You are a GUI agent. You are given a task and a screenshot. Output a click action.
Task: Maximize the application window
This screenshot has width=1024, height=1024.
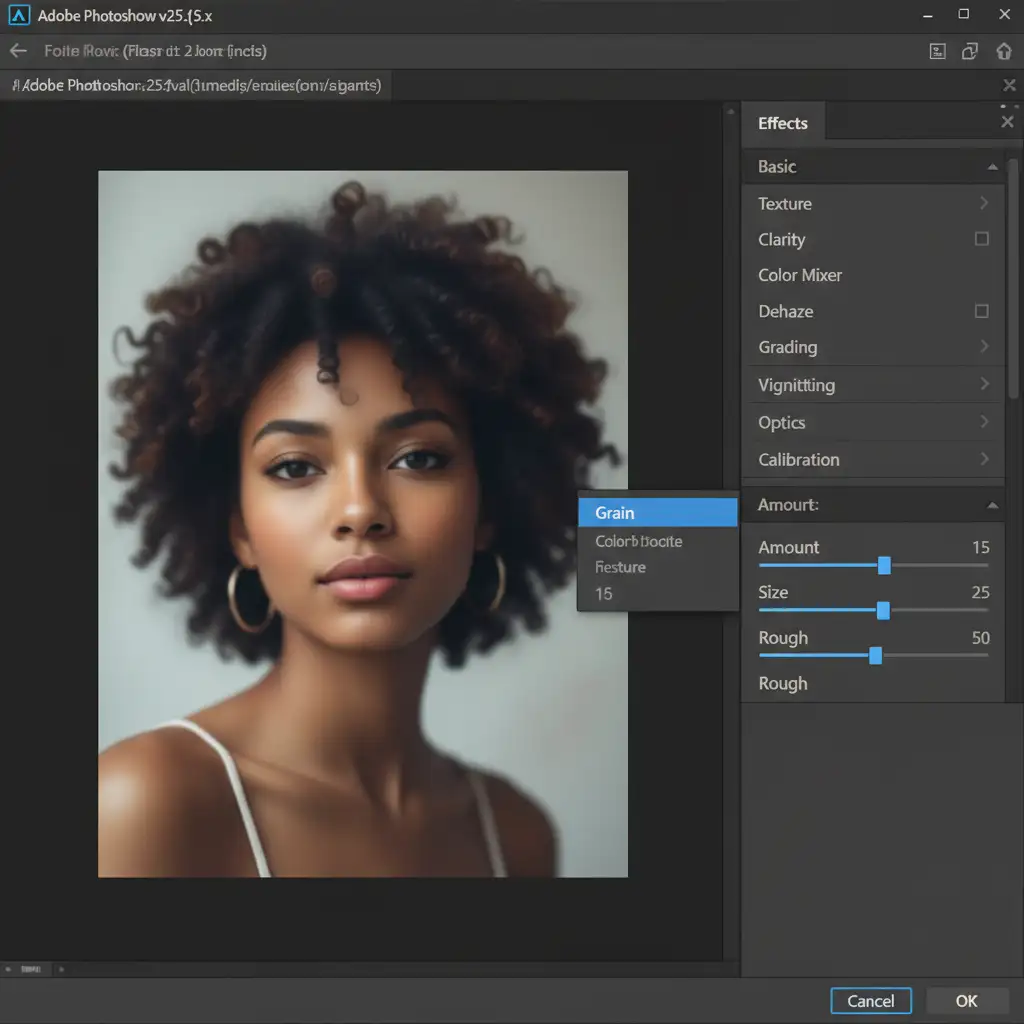pyautogui.click(x=963, y=15)
